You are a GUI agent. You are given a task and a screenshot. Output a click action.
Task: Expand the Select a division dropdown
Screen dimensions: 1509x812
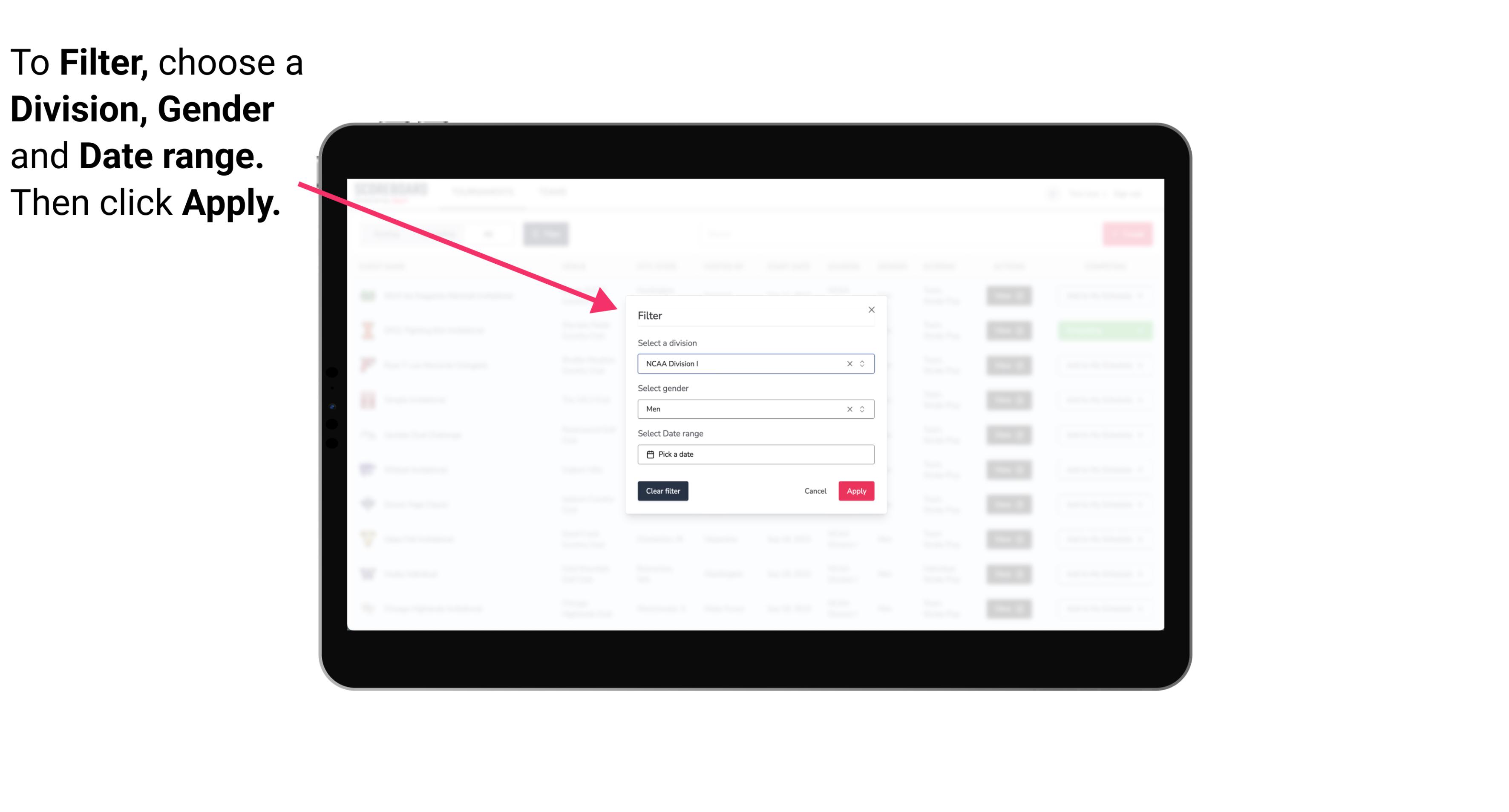(x=863, y=363)
